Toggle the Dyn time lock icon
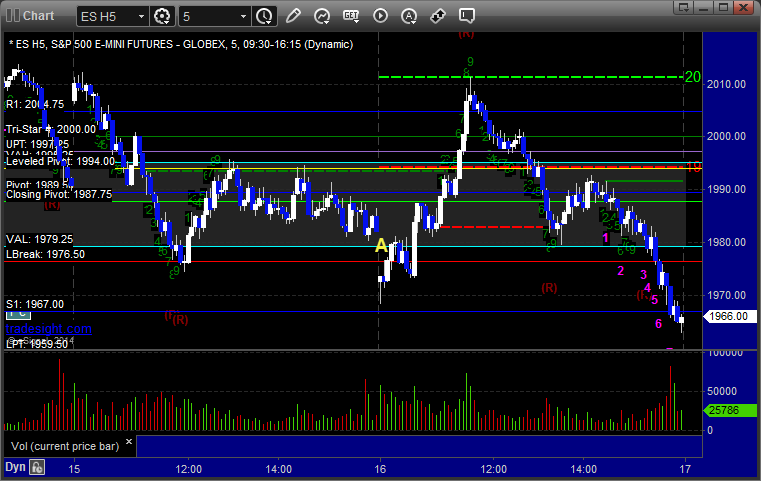Screen dimensions: 761x481 (37, 467)
